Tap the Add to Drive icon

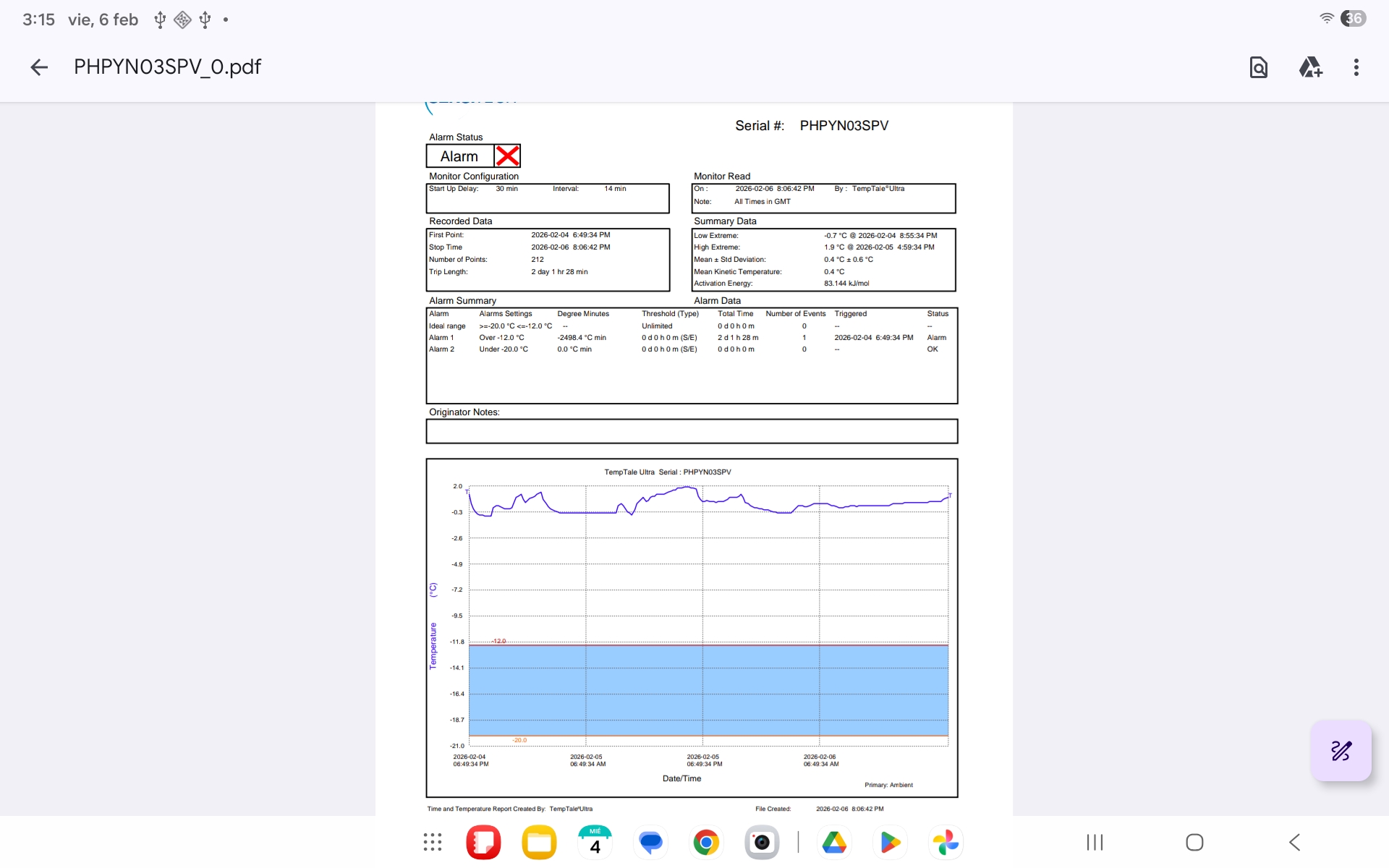pyautogui.click(x=1310, y=67)
